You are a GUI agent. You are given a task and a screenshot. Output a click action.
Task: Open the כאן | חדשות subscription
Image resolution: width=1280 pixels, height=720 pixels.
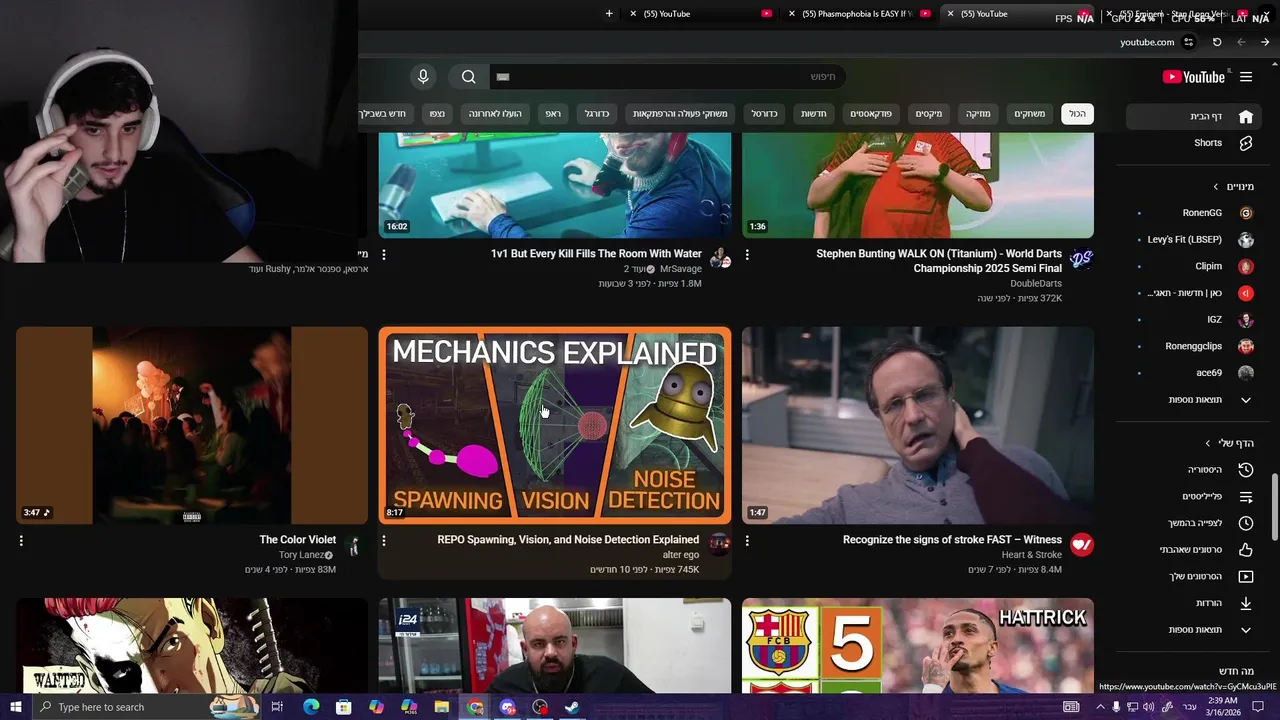[1192, 293]
